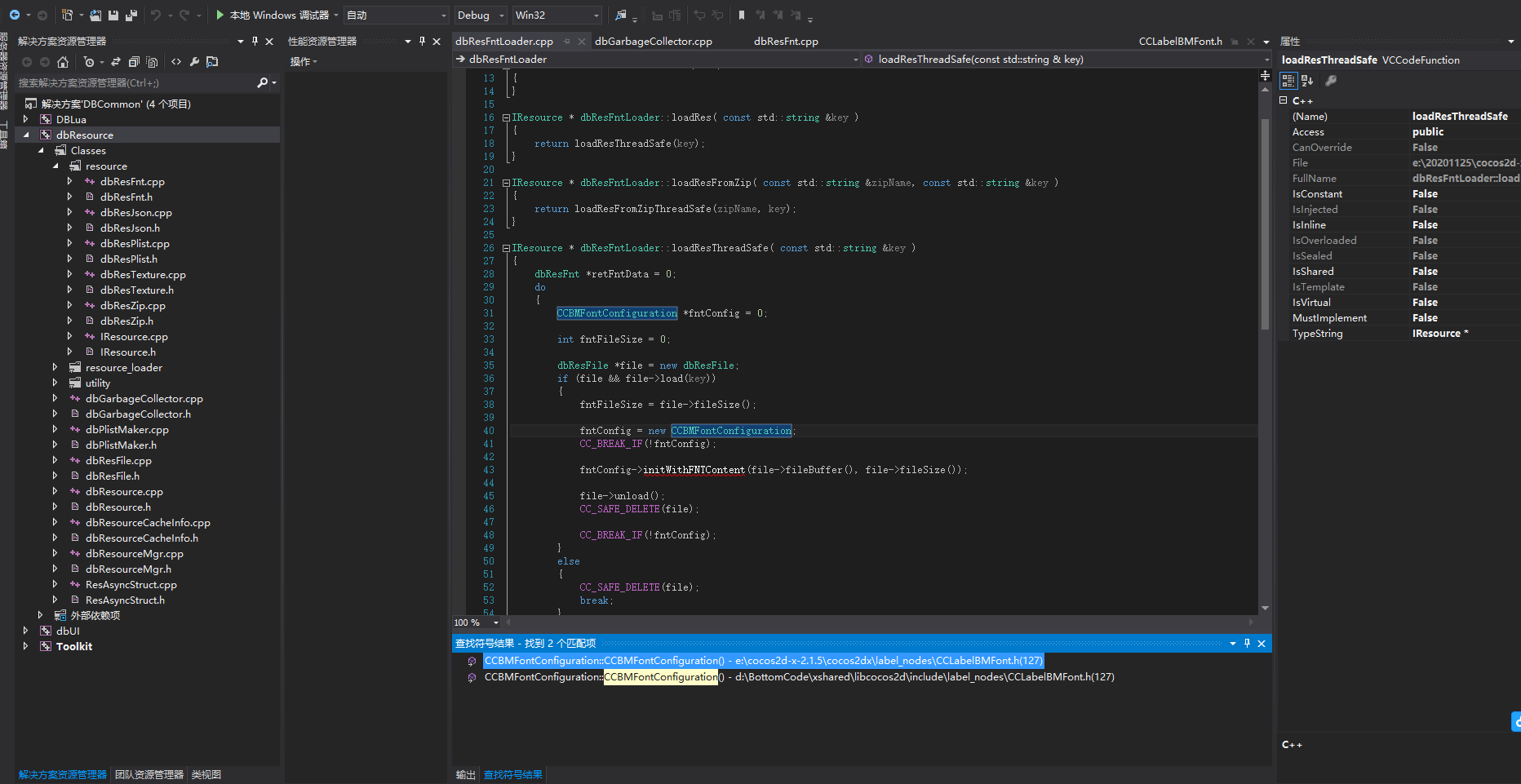The width and height of the screenshot is (1521, 784).
Task: Click the Save All toolbar icon
Action: coord(131,15)
